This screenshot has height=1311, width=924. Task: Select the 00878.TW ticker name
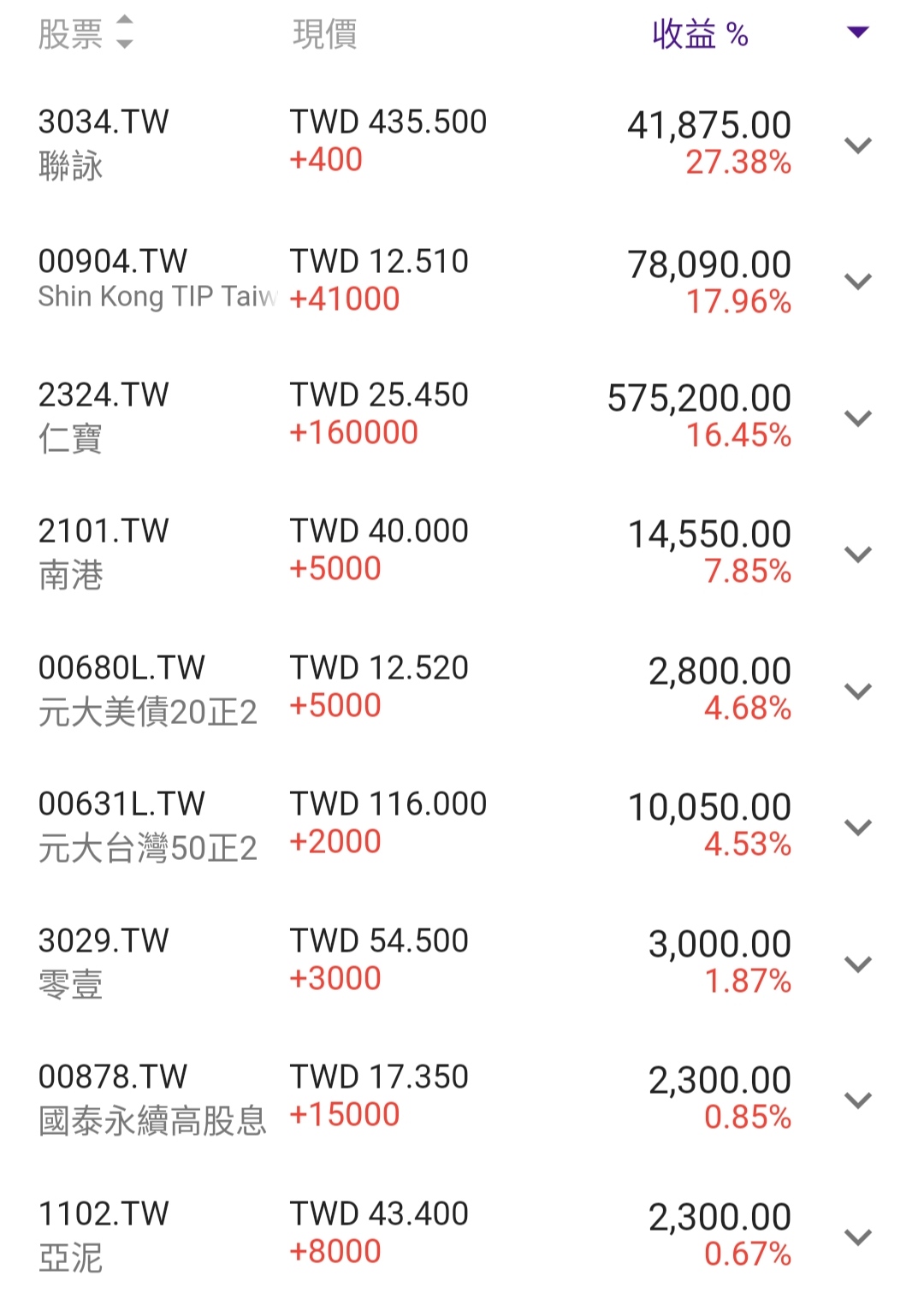coord(112,1077)
